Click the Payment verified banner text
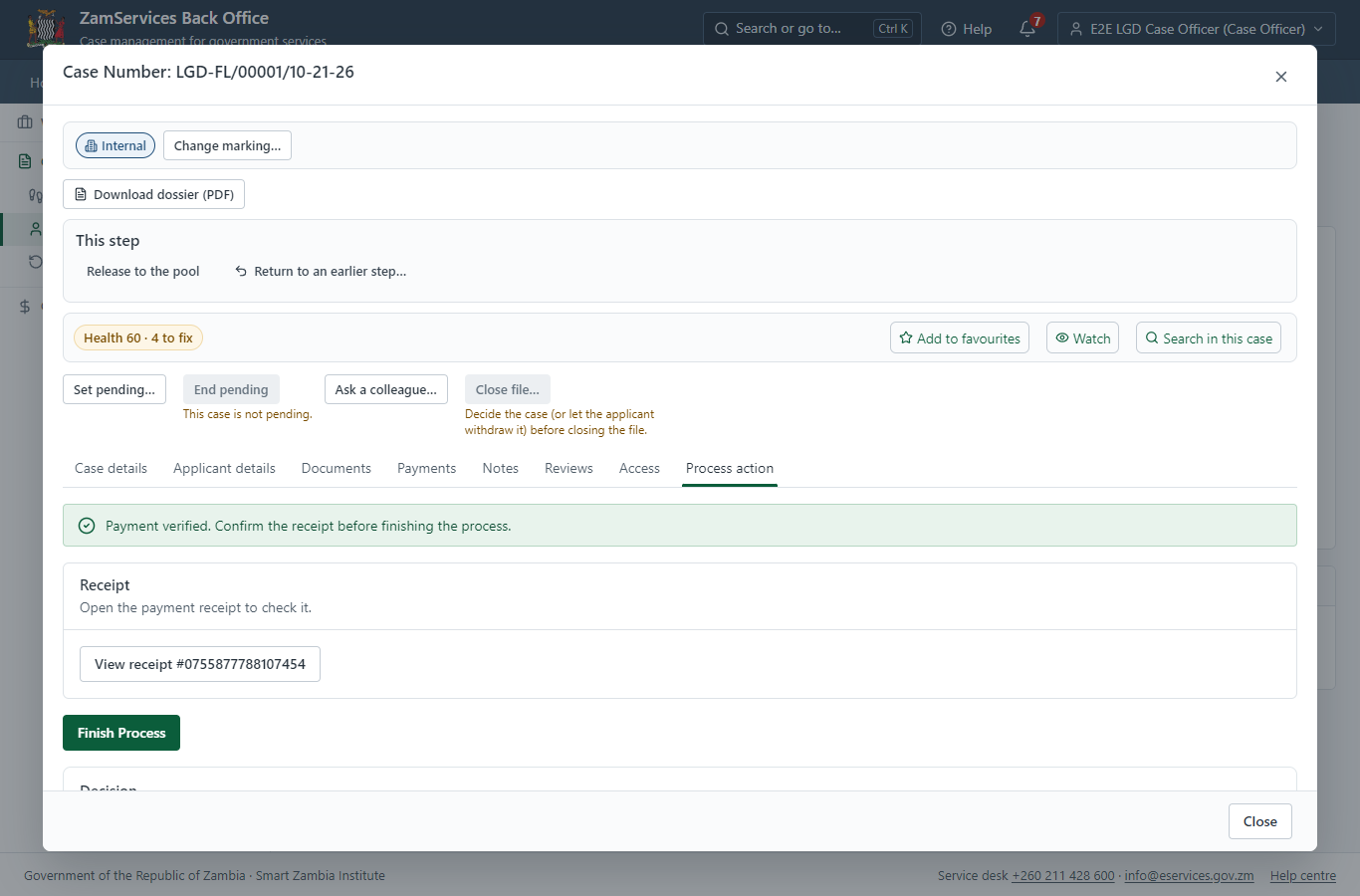Image resolution: width=1360 pixels, height=896 pixels. pyautogui.click(x=309, y=527)
